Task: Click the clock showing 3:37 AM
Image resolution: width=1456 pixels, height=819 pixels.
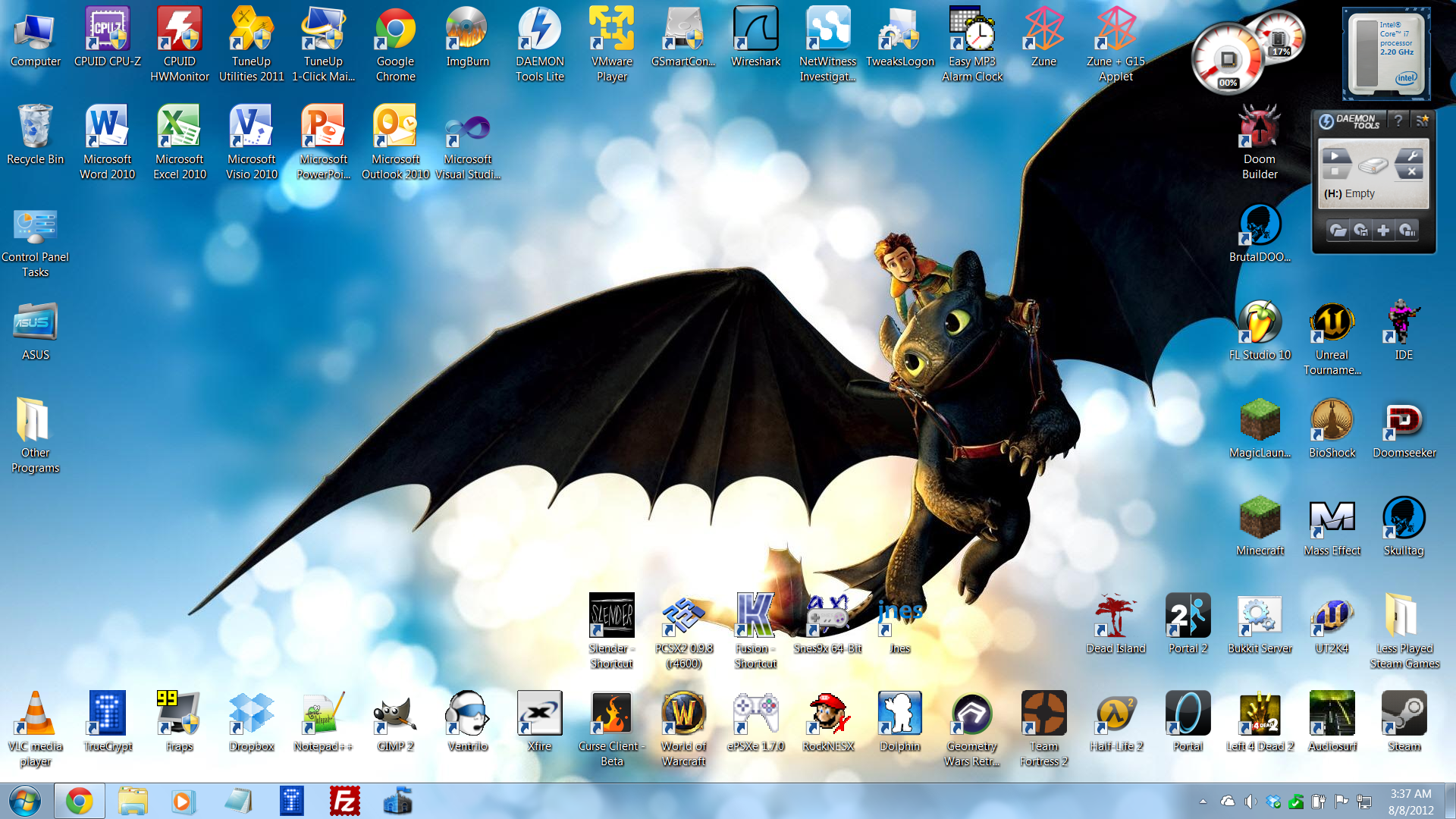Action: coord(1410,802)
